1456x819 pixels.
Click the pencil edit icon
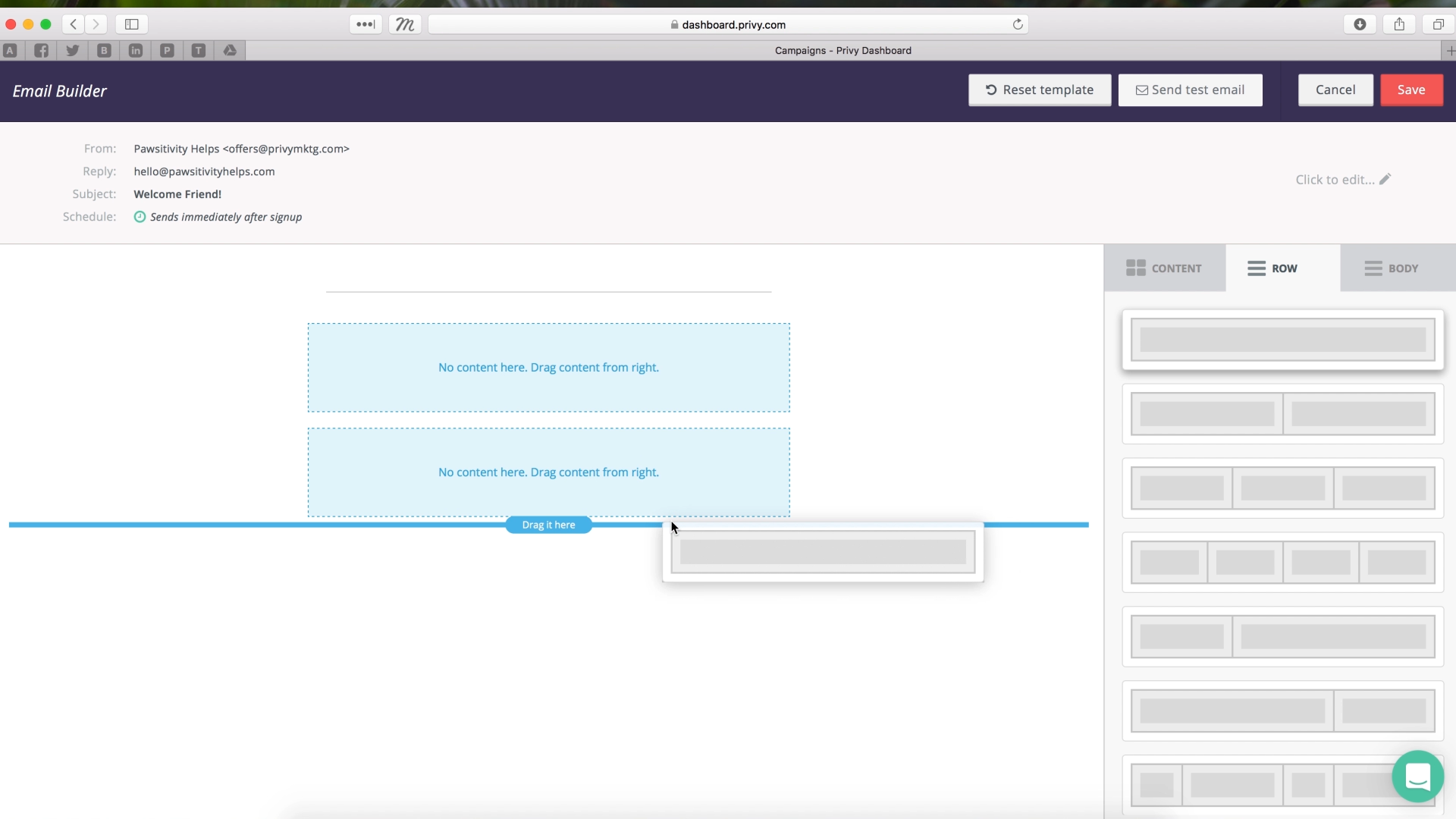pos(1385,179)
